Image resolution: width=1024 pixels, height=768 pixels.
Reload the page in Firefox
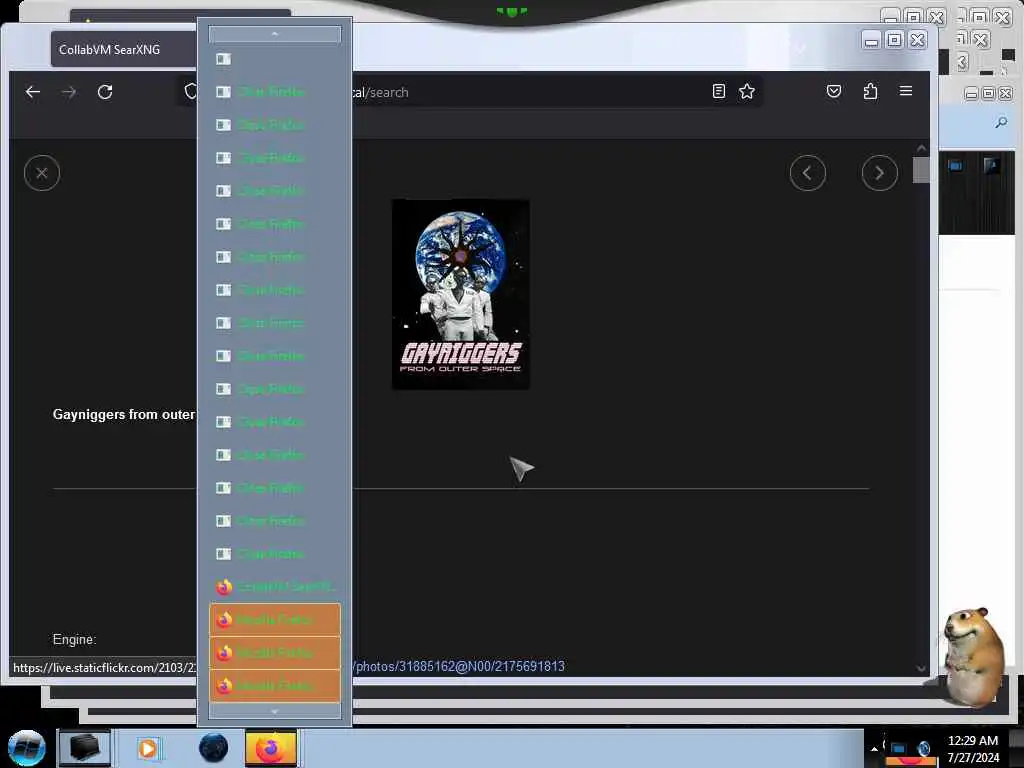coord(105,92)
